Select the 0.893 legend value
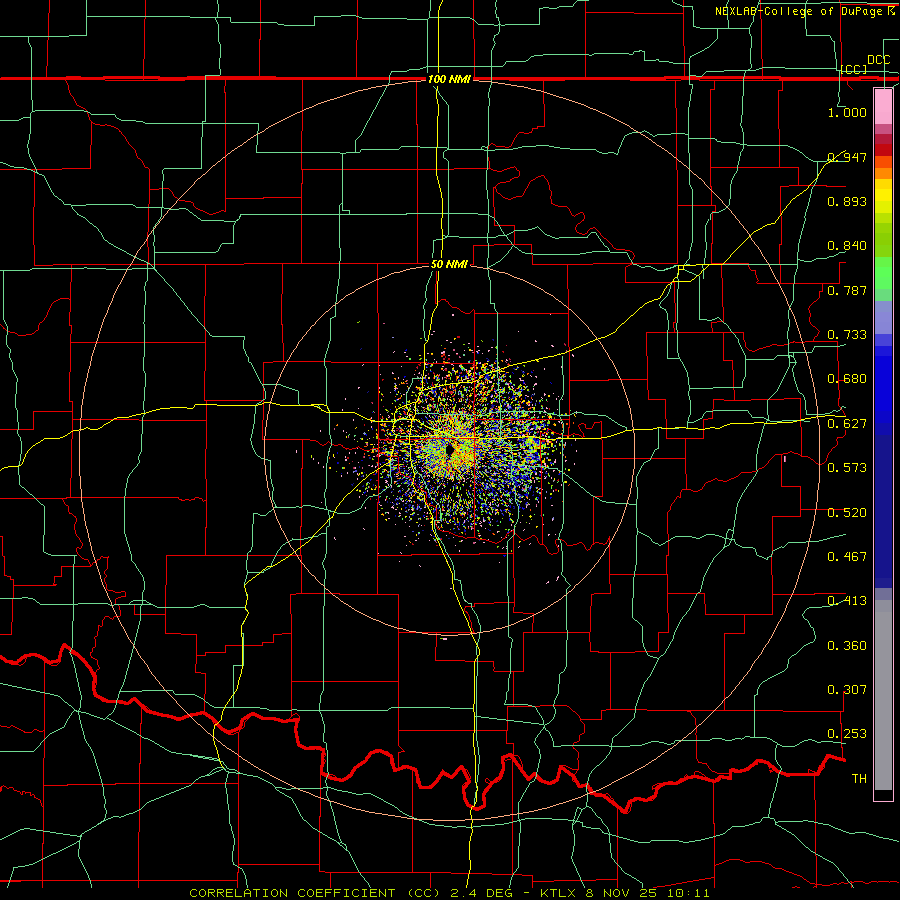 tap(847, 201)
